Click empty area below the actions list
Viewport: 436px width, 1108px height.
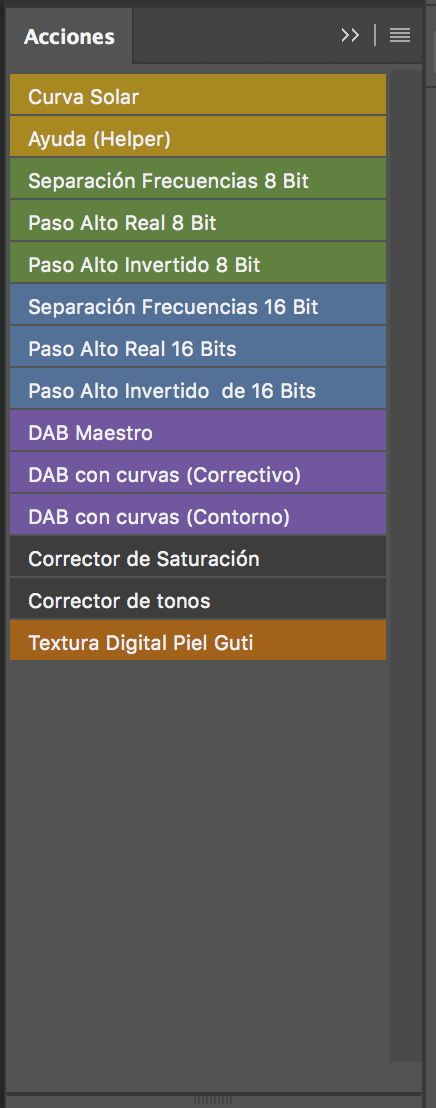(x=198, y=862)
